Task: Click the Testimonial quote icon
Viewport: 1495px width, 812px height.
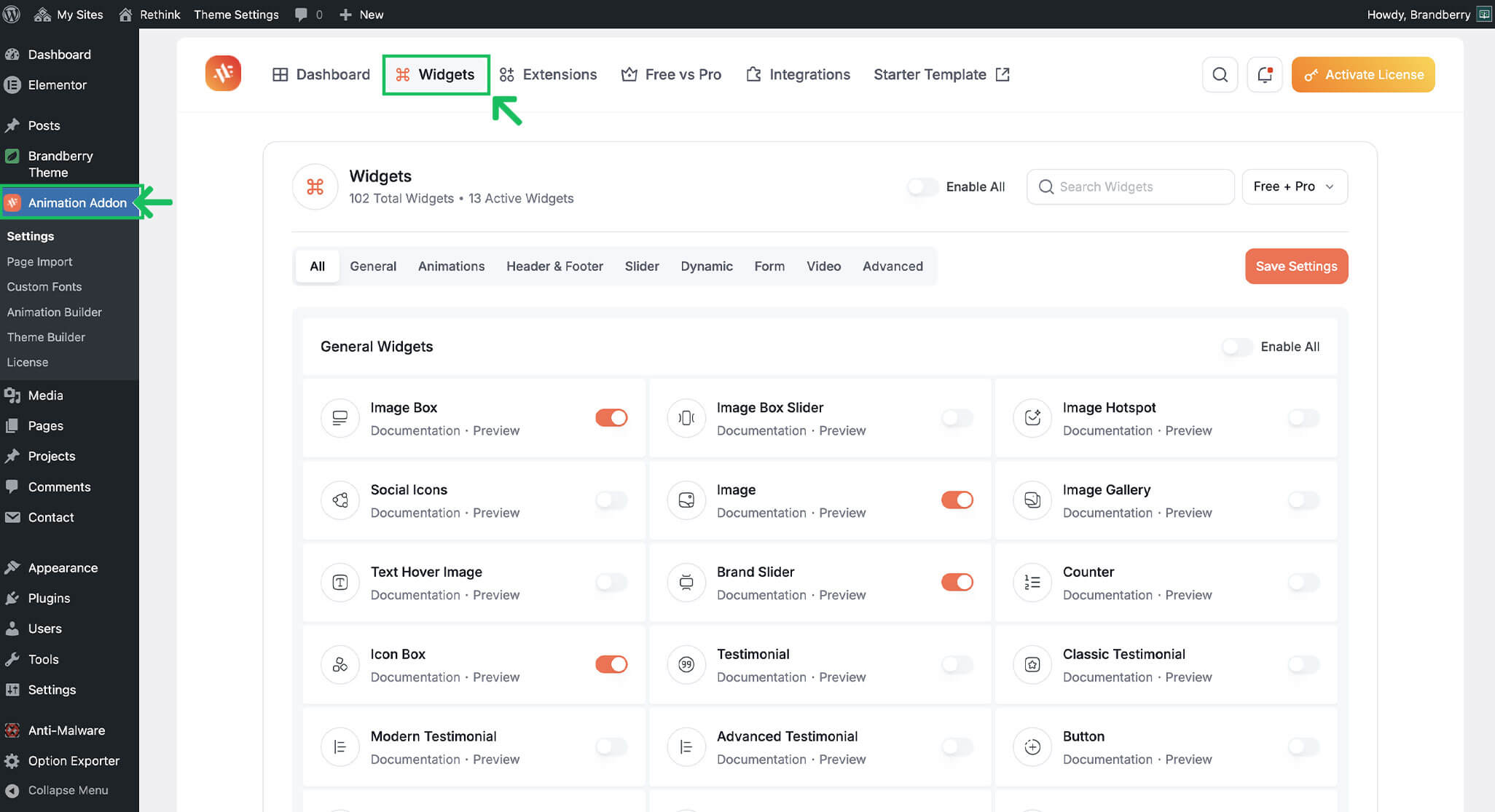Action: (x=686, y=664)
